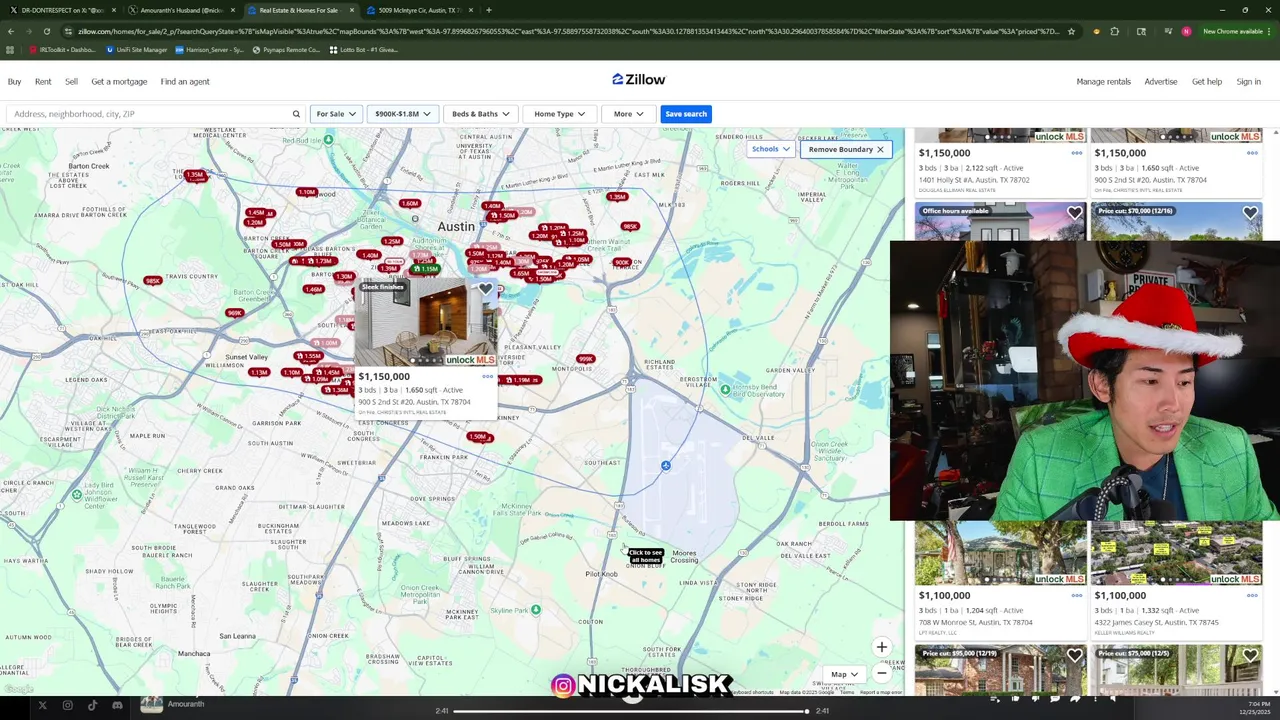Image resolution: width=1280 pixels, height=720 pixels.
Task: Open a new browser tab with plus
Action: 488,10
